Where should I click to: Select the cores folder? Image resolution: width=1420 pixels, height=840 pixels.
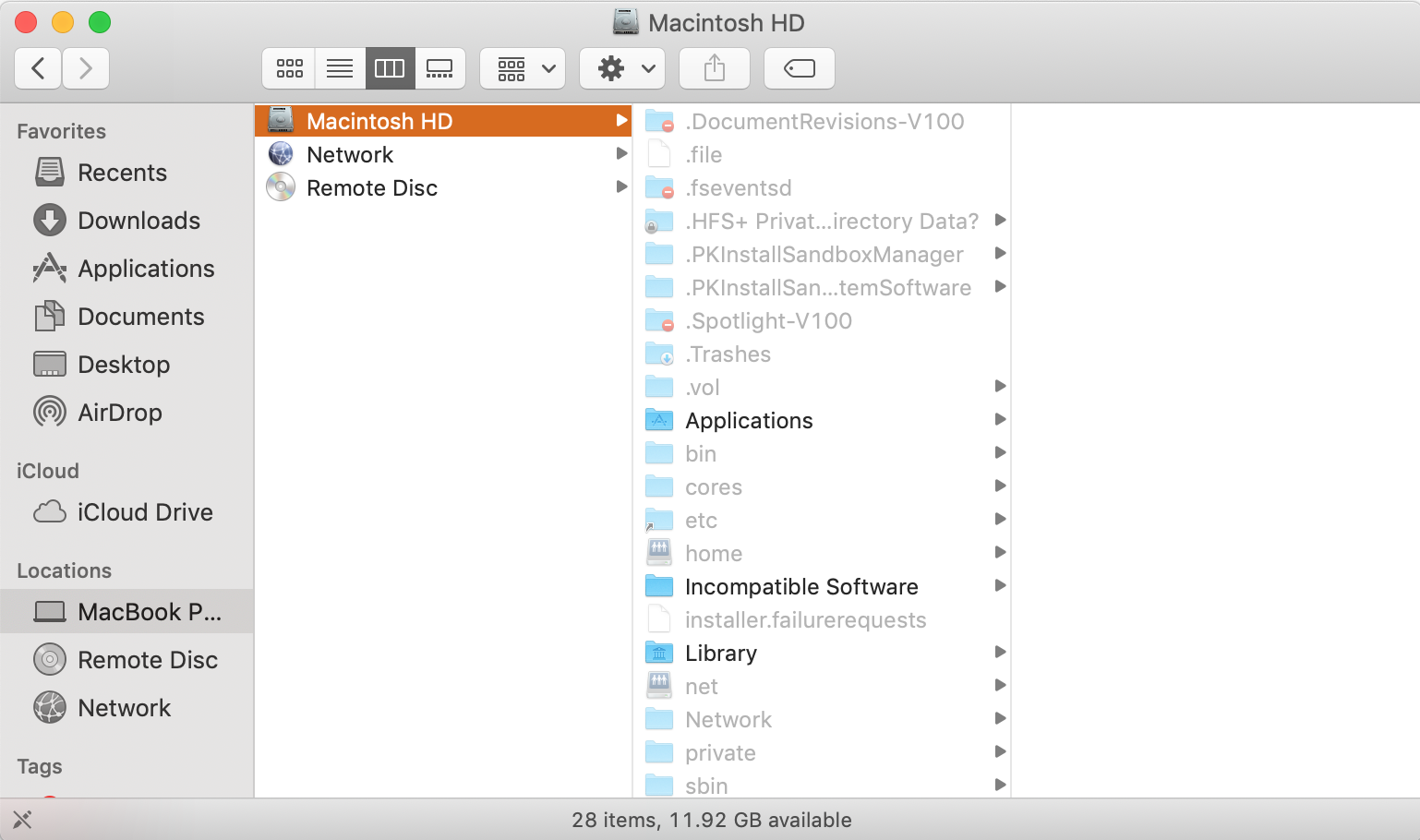[822, 486]
